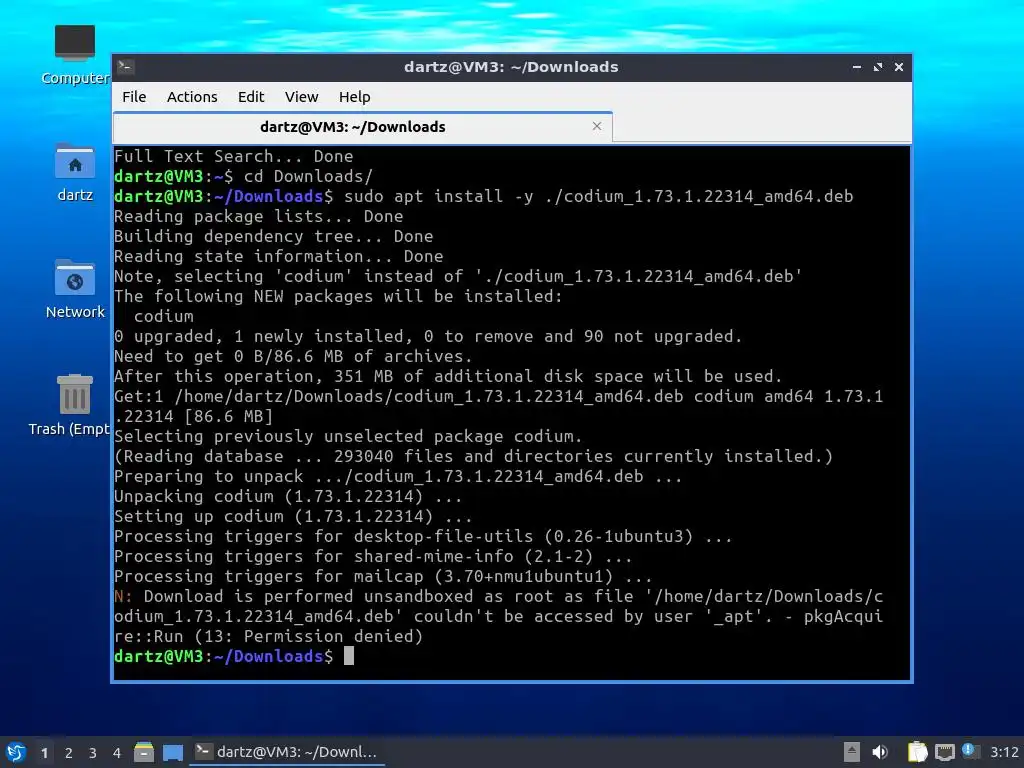This screenshot has height=768, width=1024.
Task: Switch to workspace 1
Action: coord(44,753)
